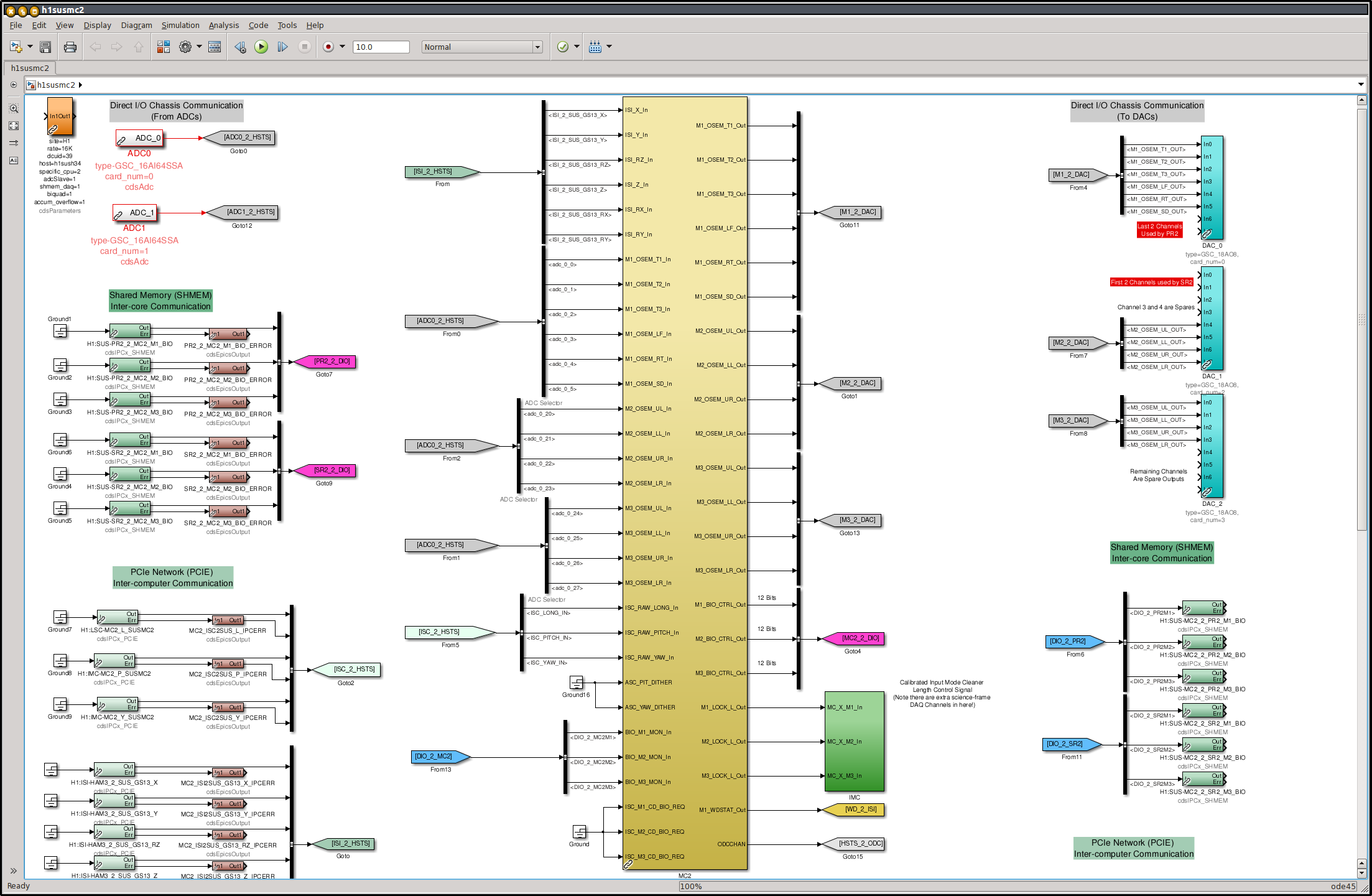Click the New Model toolbar icon
Screen dimensions: 1372x896
[x=16, y=47]
